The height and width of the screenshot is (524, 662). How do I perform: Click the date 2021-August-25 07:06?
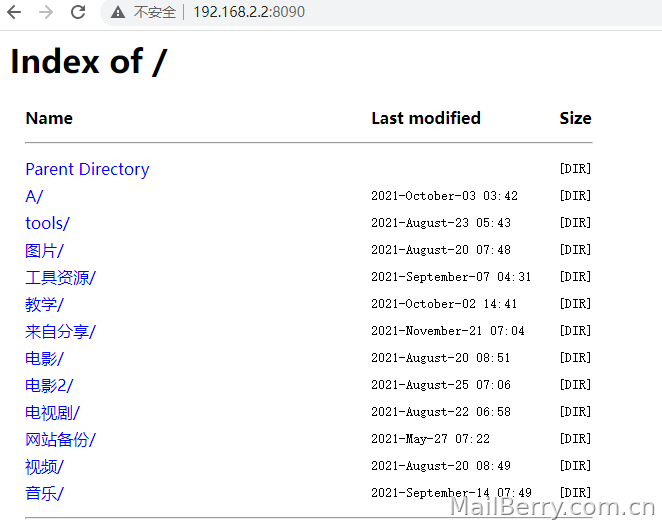coord(441,385)
